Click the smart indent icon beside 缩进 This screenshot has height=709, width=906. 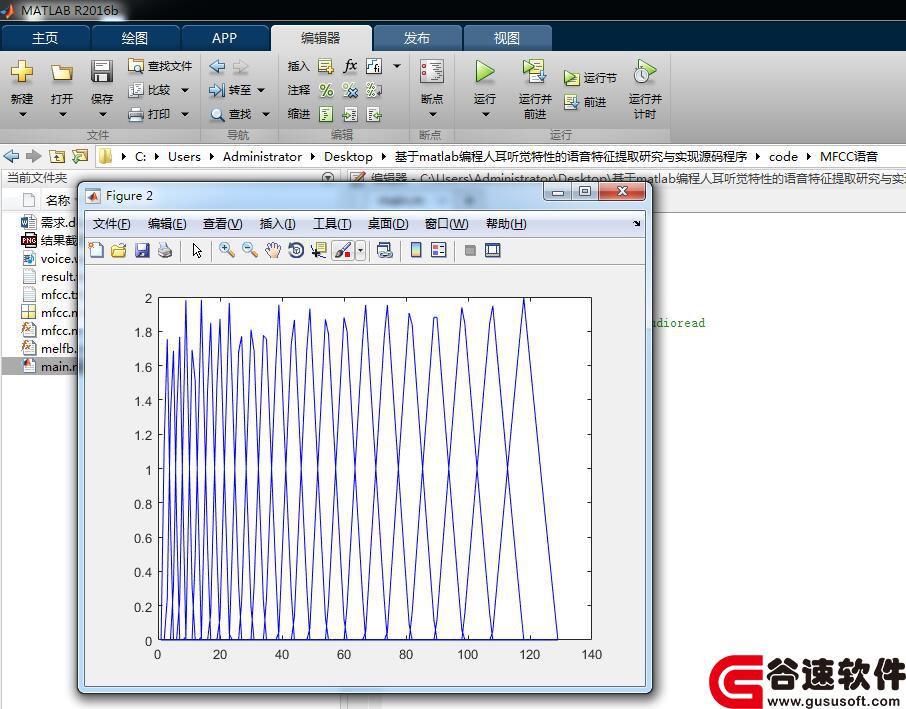[326, 114]
